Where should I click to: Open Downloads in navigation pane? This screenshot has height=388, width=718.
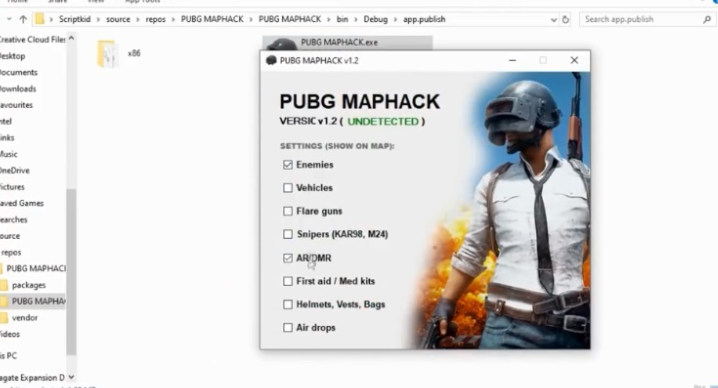tap(18, 89)
